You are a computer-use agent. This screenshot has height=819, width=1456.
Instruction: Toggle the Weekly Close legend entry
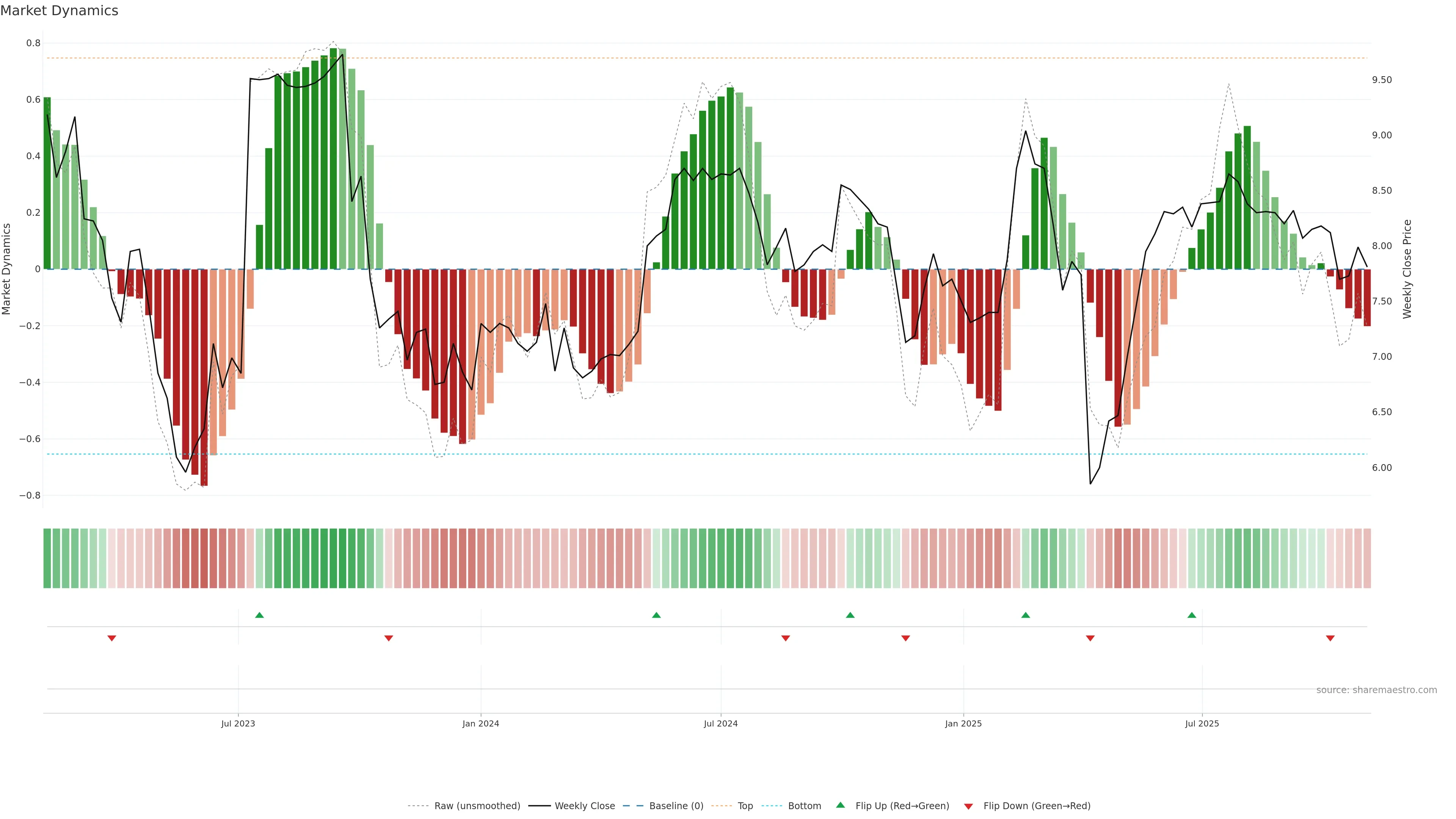(x=584, y=806)
